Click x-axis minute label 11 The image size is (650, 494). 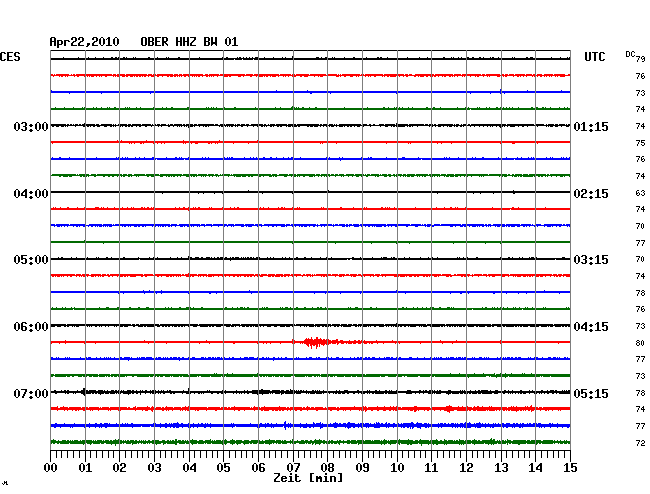(431, 468)
